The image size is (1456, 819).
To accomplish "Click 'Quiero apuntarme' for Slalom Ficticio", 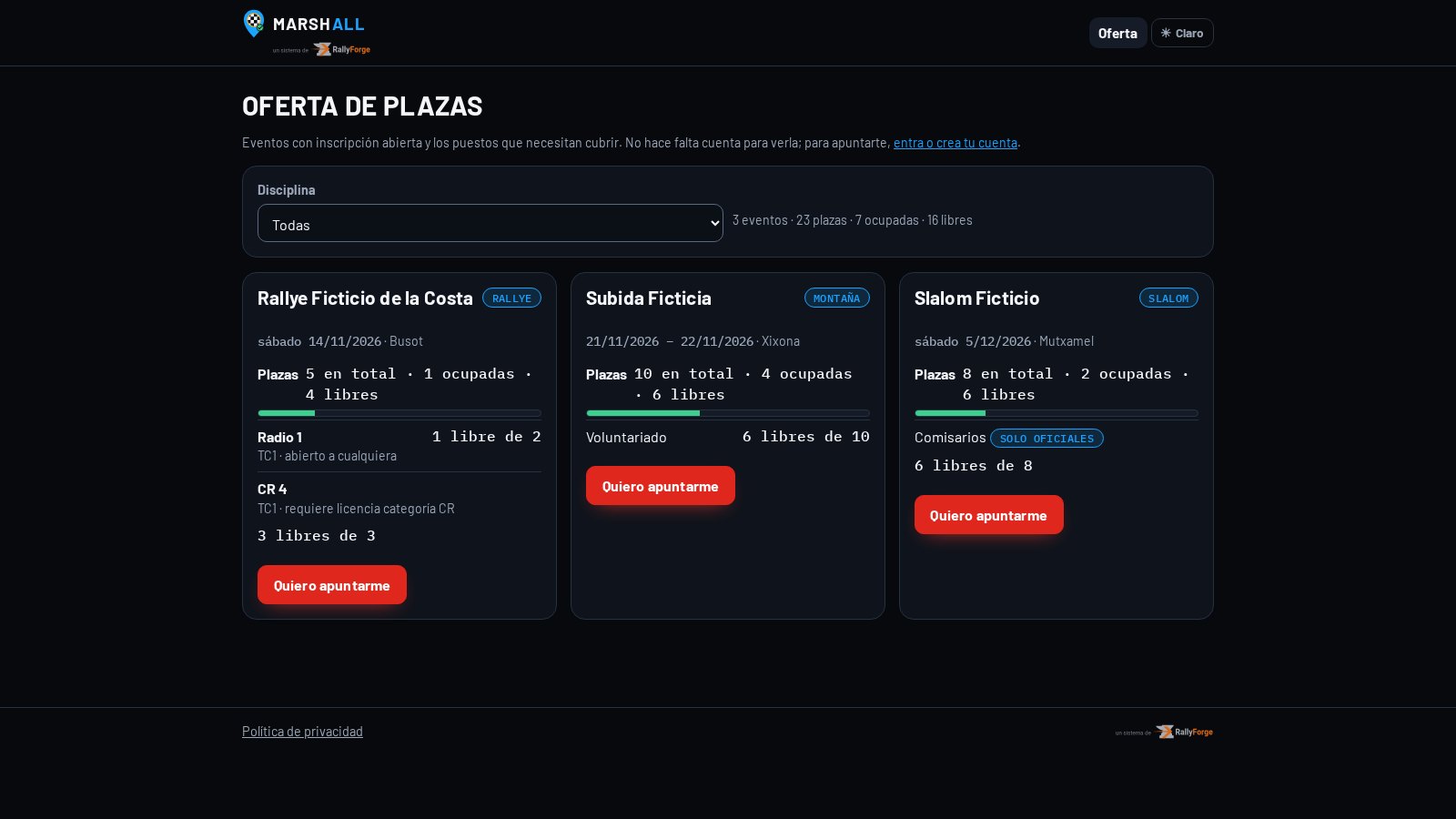I will click(989, 515).
